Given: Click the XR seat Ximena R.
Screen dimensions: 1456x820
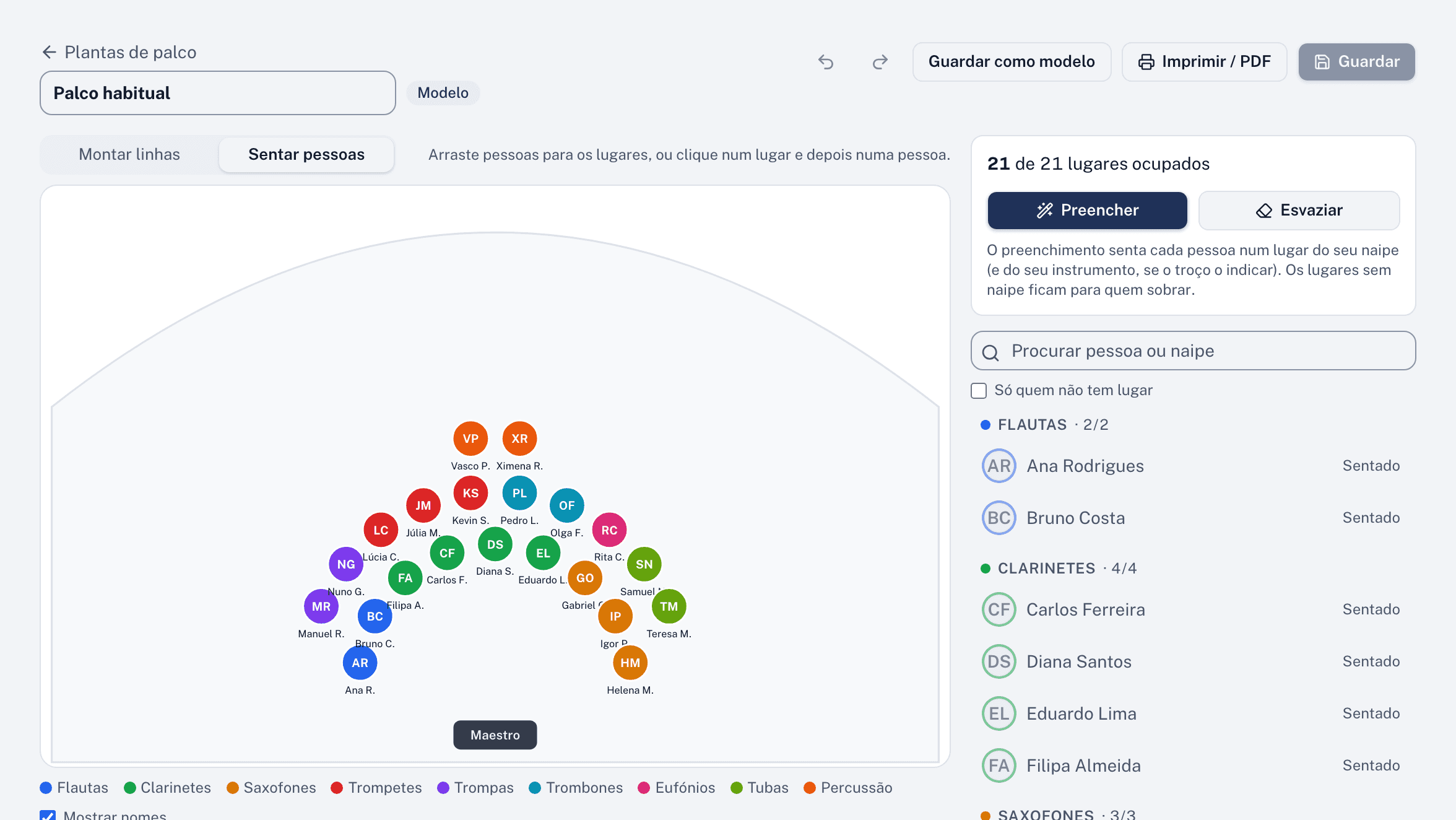Looking at the screenshot, I should pos(519,438).
